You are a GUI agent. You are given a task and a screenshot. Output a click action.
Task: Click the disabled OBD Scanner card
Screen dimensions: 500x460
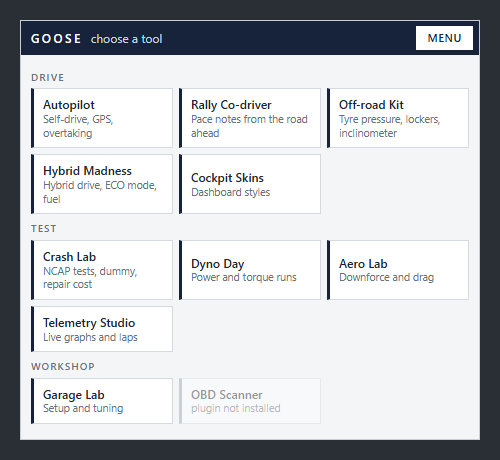tap(250, 401)
